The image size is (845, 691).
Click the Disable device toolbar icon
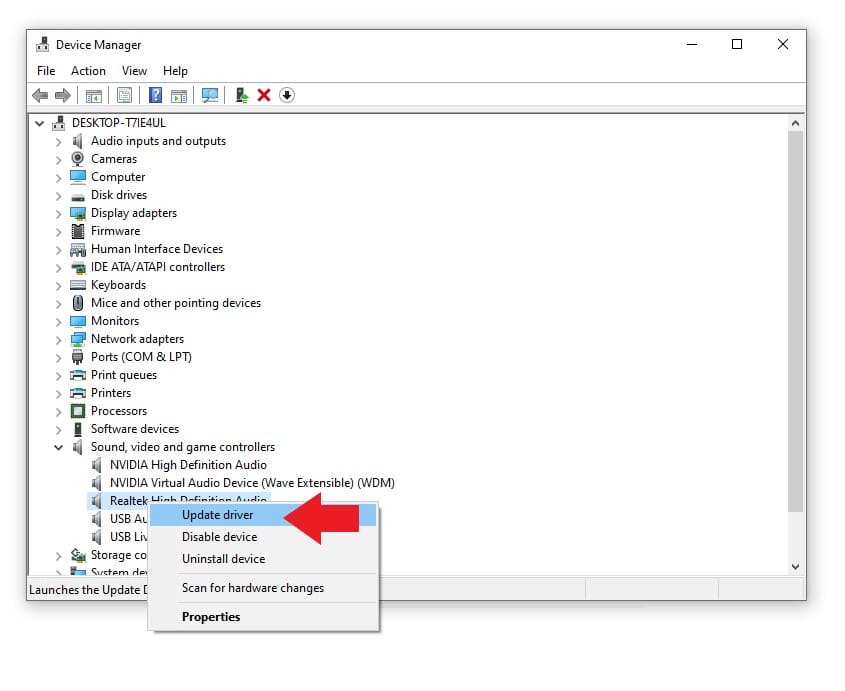(x=287, y=95)
